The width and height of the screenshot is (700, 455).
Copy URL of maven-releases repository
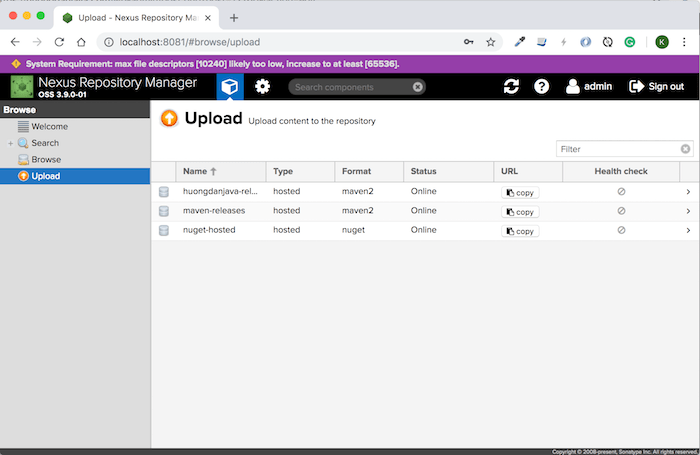click(x=520, y=212)
